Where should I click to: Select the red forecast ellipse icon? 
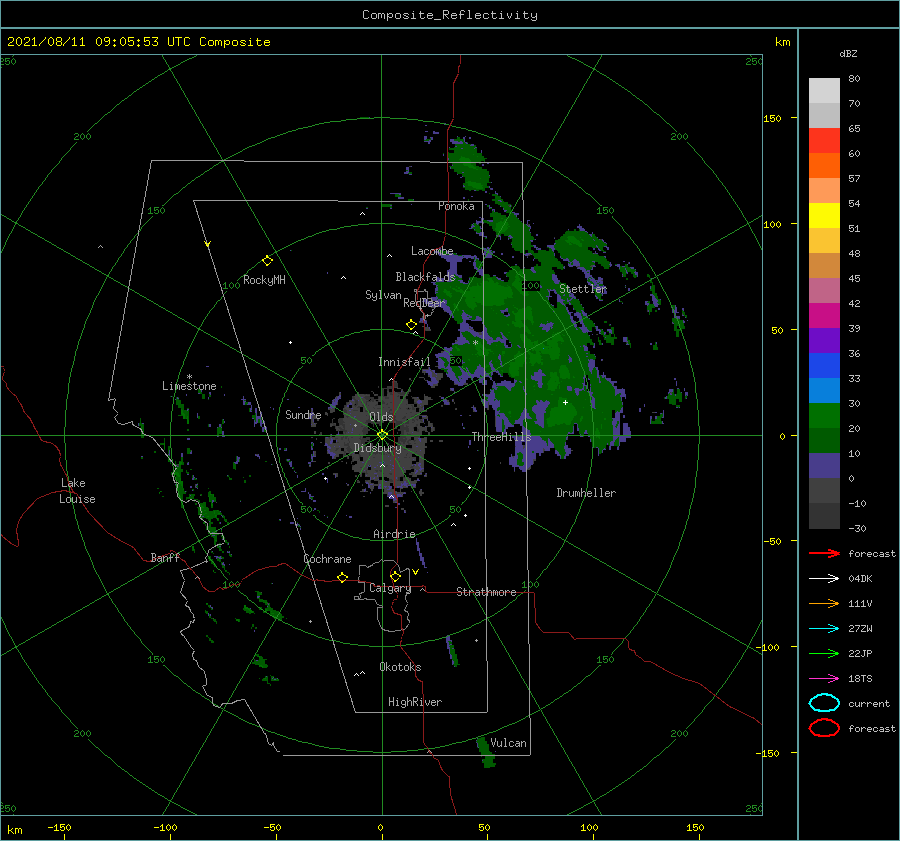824,728
